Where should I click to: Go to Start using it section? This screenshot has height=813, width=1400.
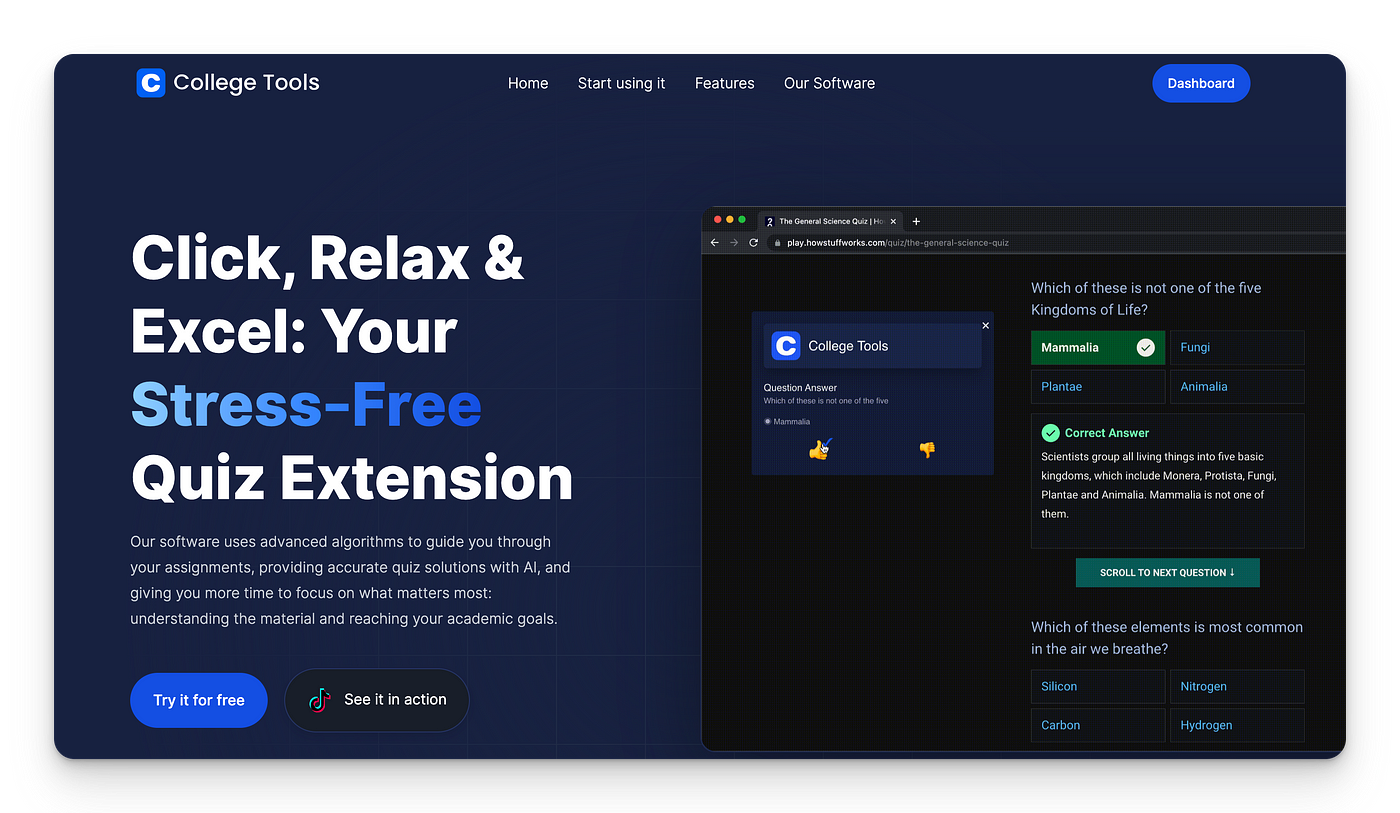coord(621,83)
